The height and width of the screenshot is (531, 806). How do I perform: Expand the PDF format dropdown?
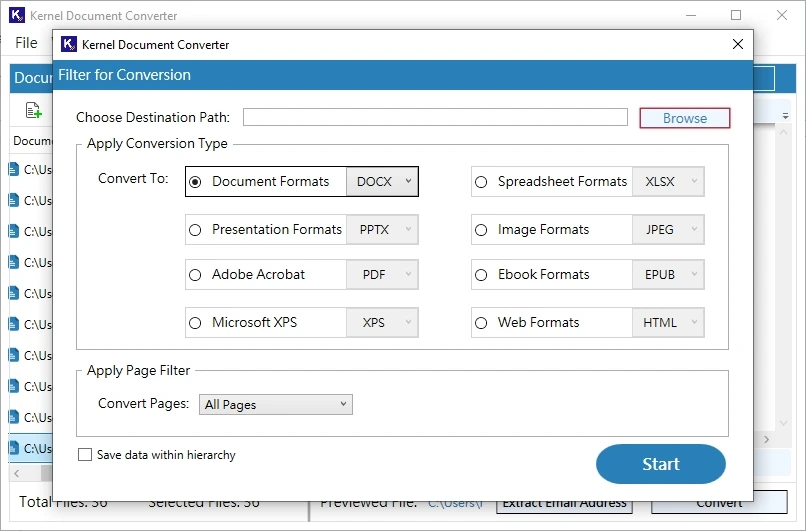(x=382, y=274)
